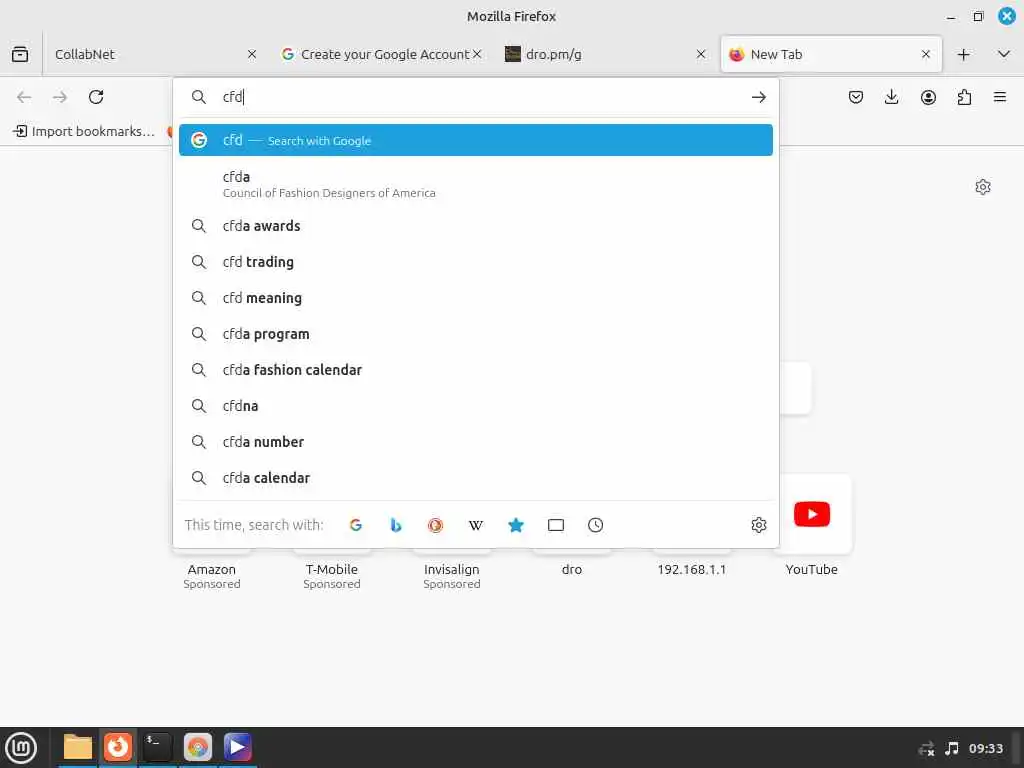Screen dimensions: 1024x768
Task: Select 'cfd — Search with Google' suggestion
Action: coord(475,140)
